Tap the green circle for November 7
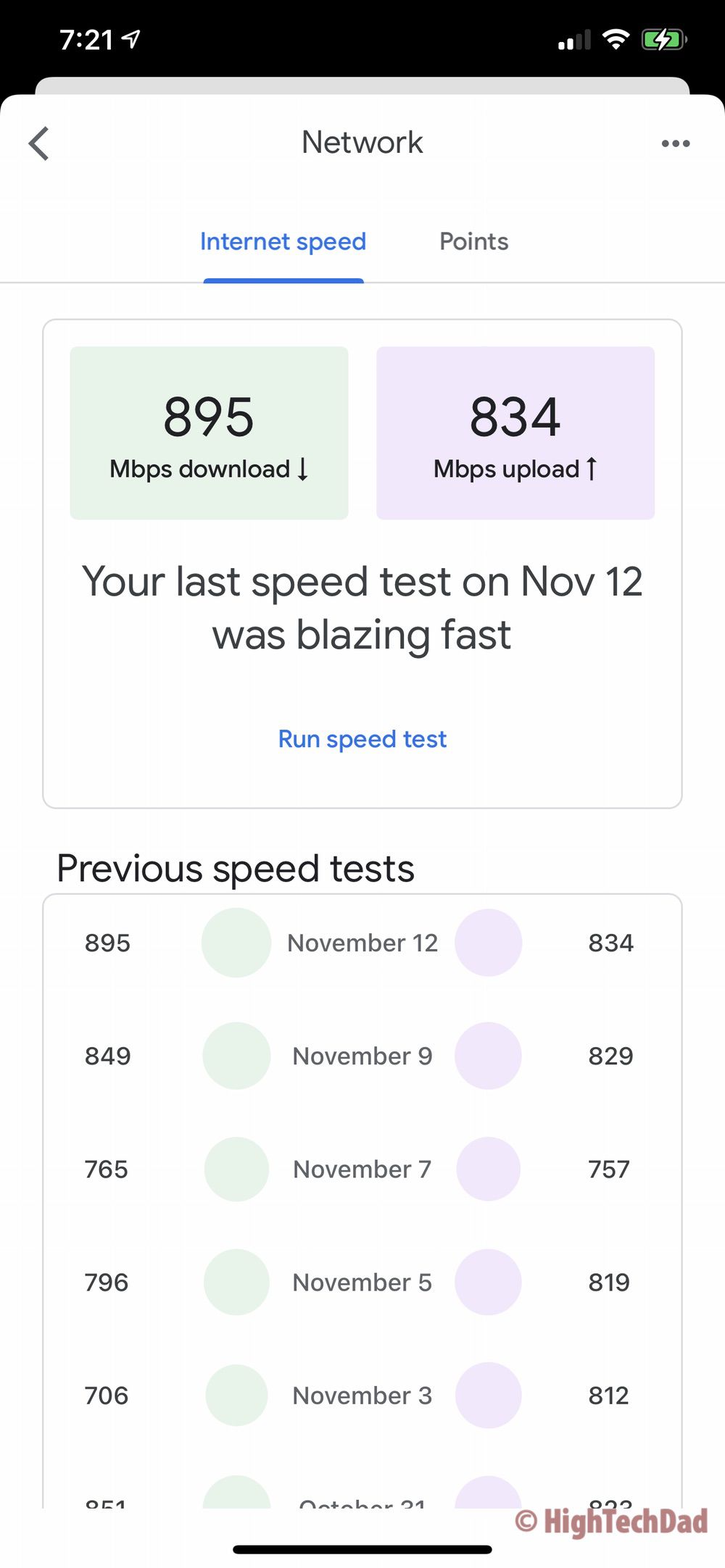This screenshot has width=725, height=1568. pyautogui.click(x=236, y=1169)
